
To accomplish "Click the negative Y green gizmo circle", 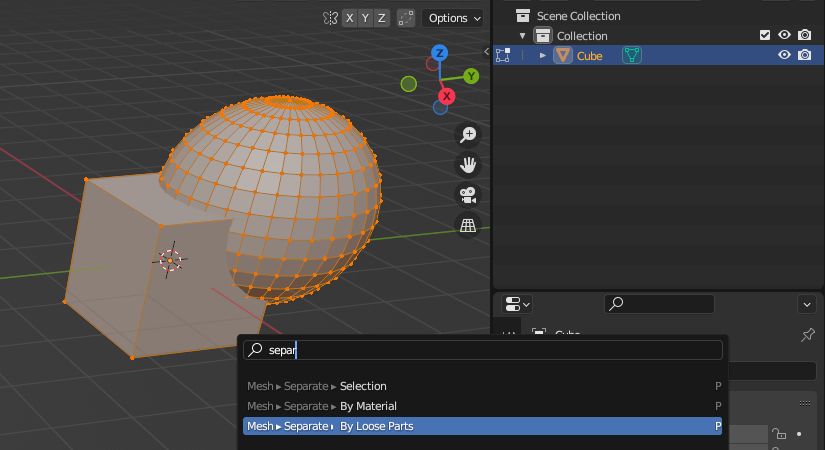I will [409, 84].
